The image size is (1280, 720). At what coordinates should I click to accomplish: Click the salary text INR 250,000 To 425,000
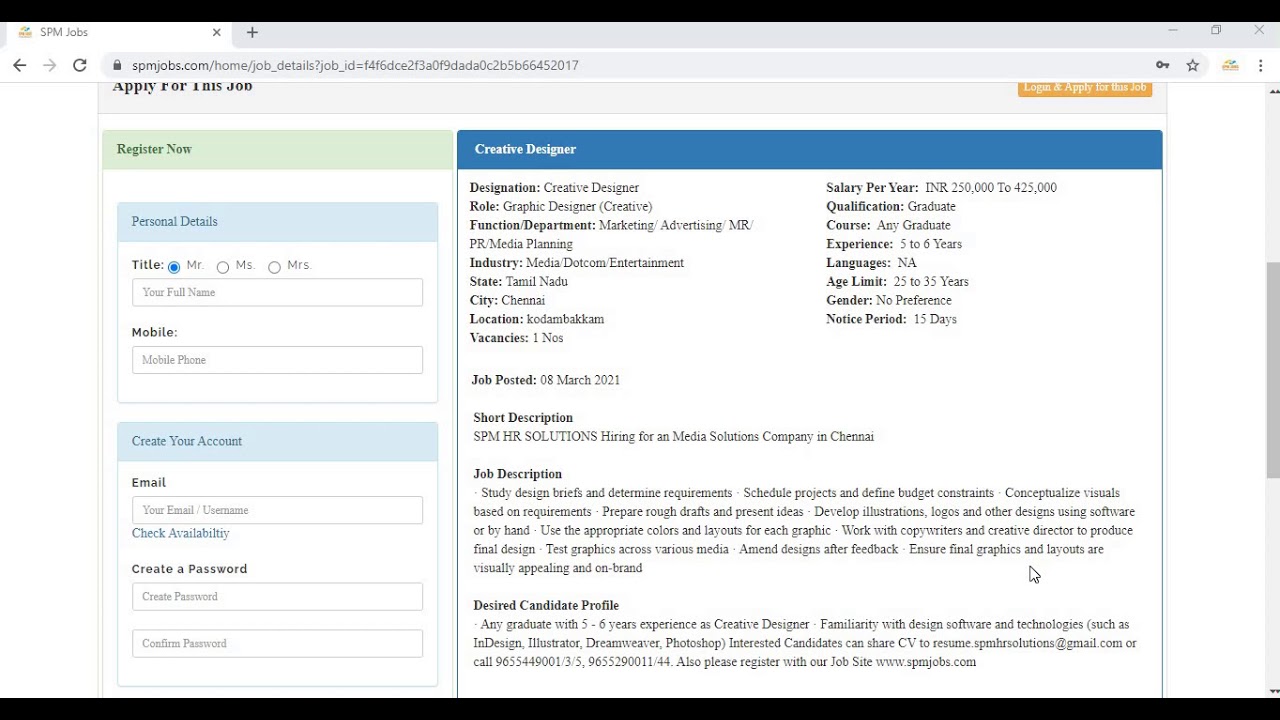click(x=990, y=187)
